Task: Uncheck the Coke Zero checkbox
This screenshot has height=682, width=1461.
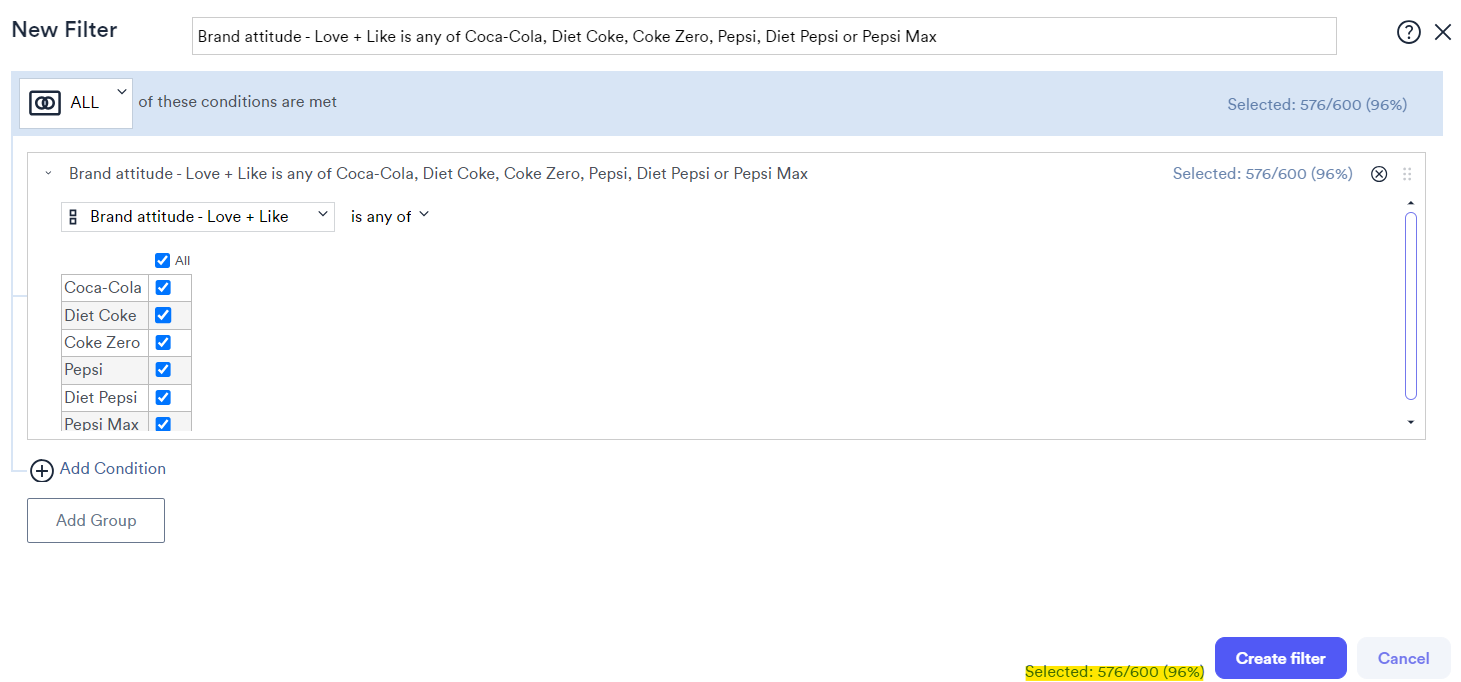Action: click(163, 342)
